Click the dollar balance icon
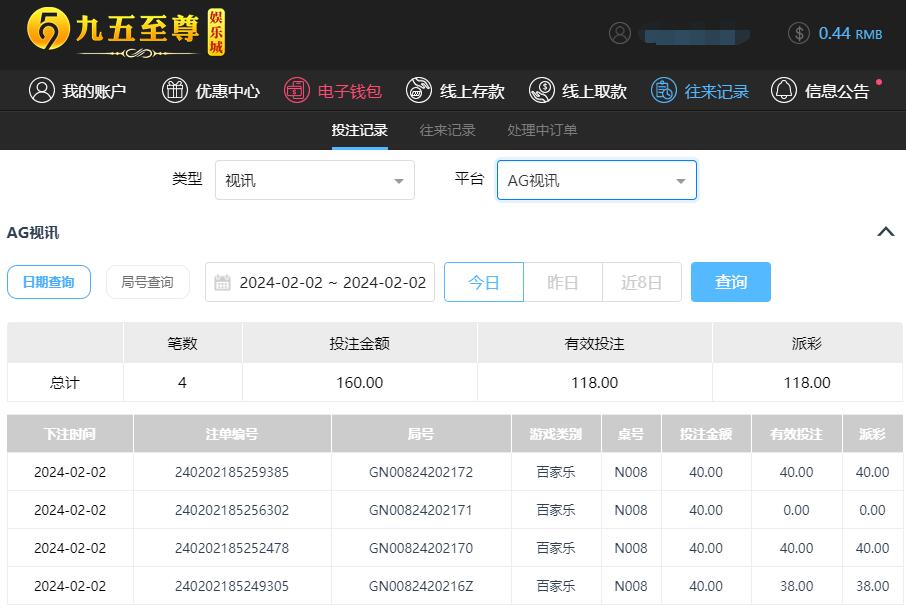 (799, 34)
